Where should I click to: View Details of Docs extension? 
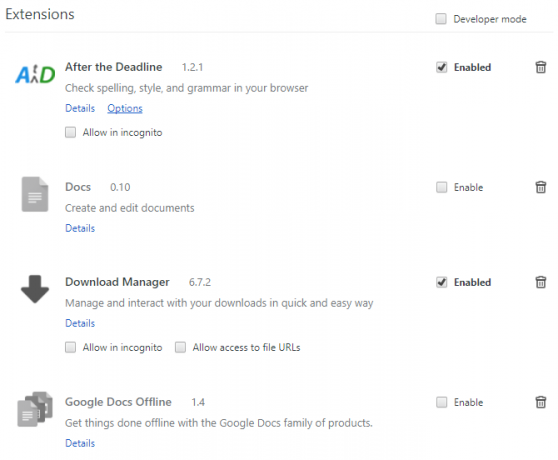[x=80, y=228]
